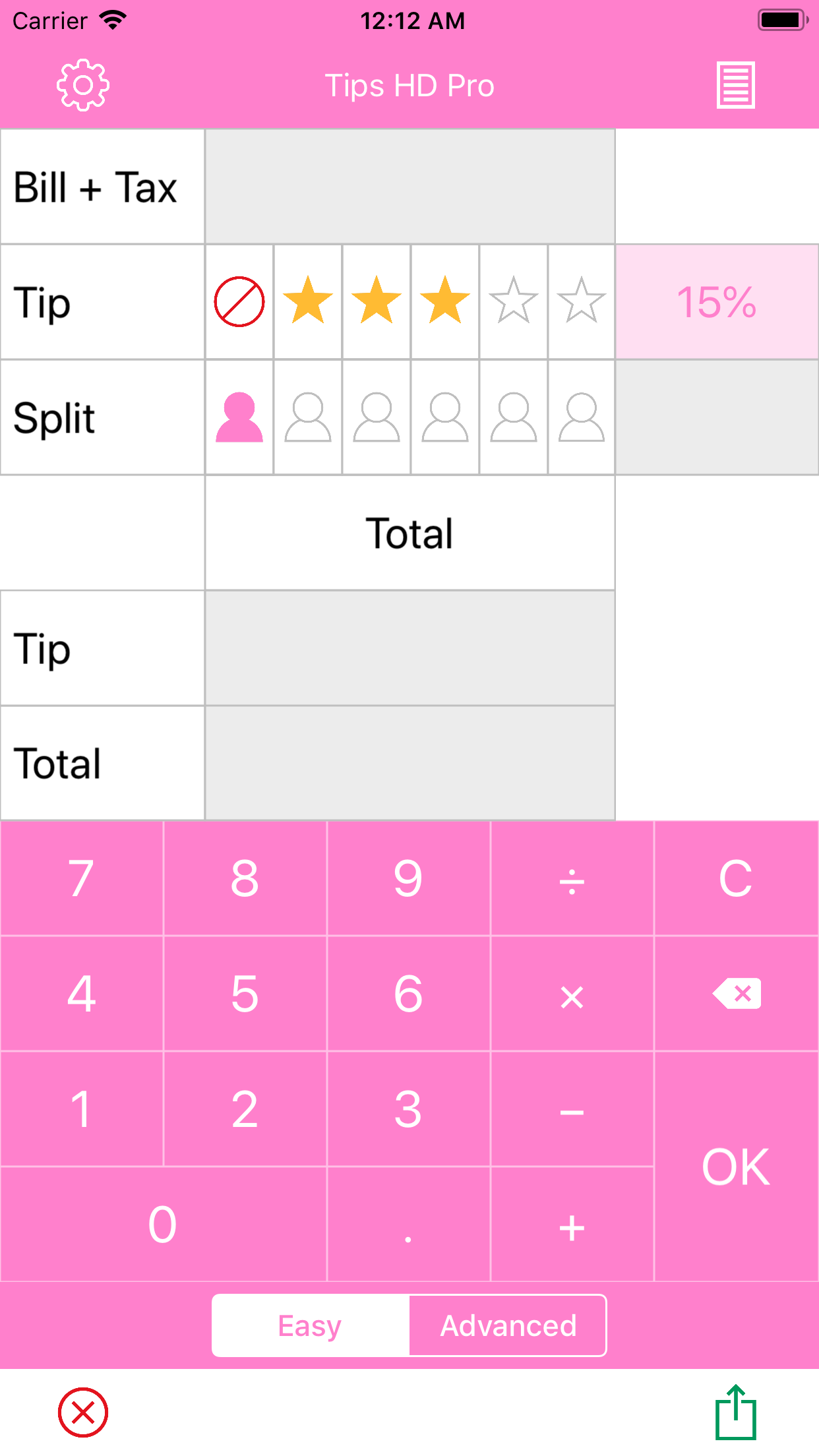Tap the green share icon
819x1456 pixels.
pos(735,1412)
